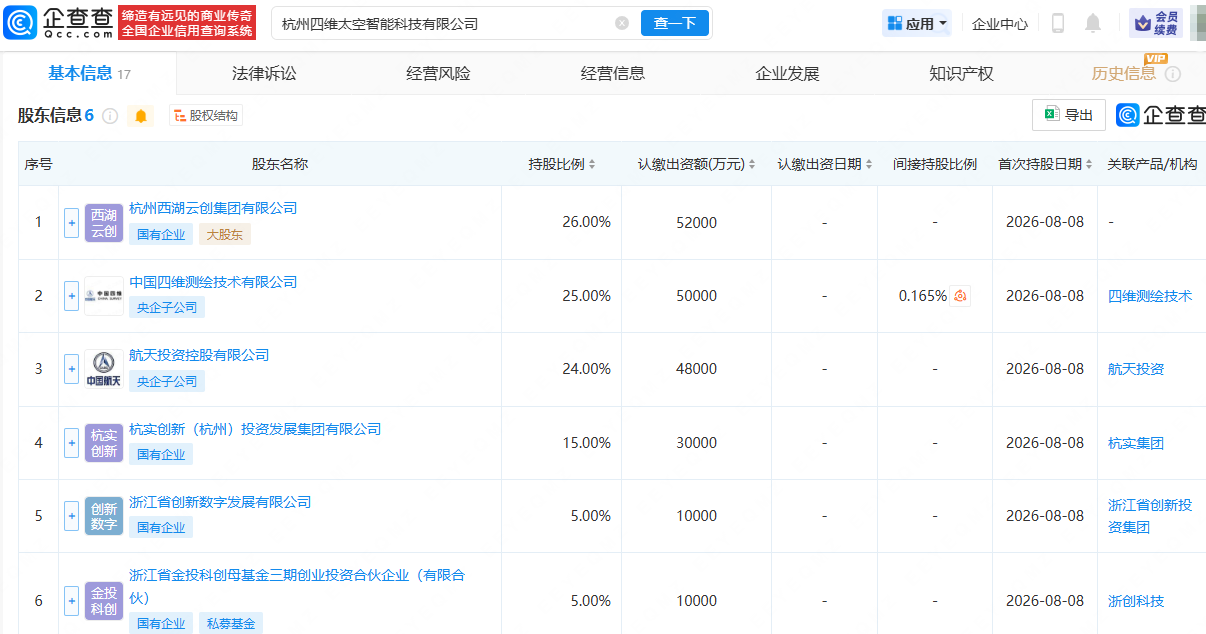This screenshot has width=1206, height=634.
Task: Open related 杭实集团 link
Action: (x=1136, y=443)
